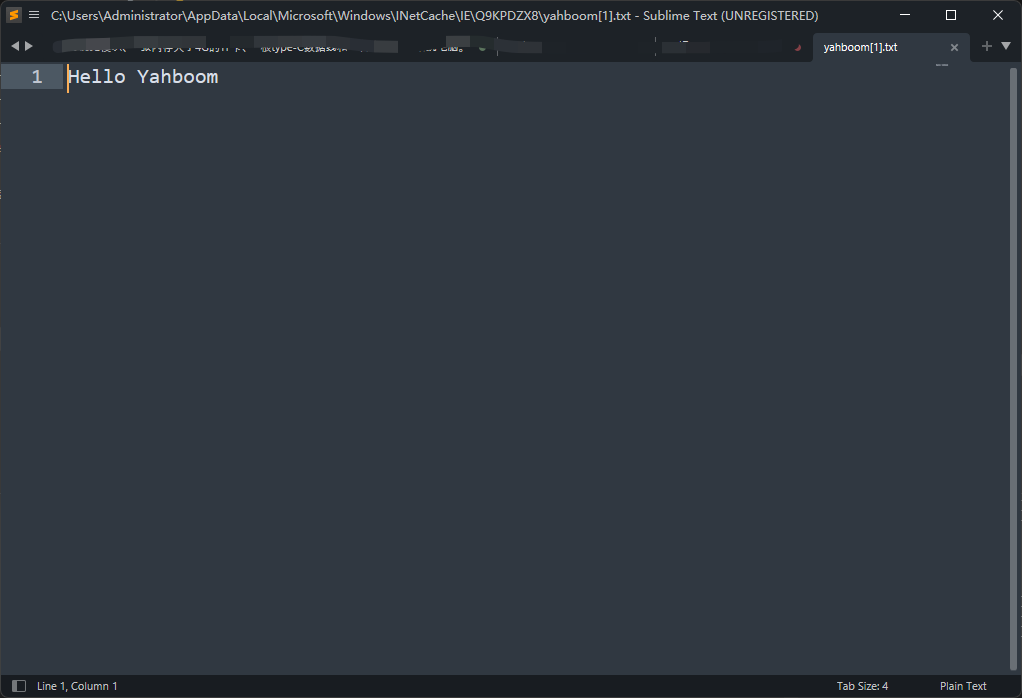The image size is (1022, 698).
Task: Click Line 1, Column 1 status indicator
Action: pos(77,686)
